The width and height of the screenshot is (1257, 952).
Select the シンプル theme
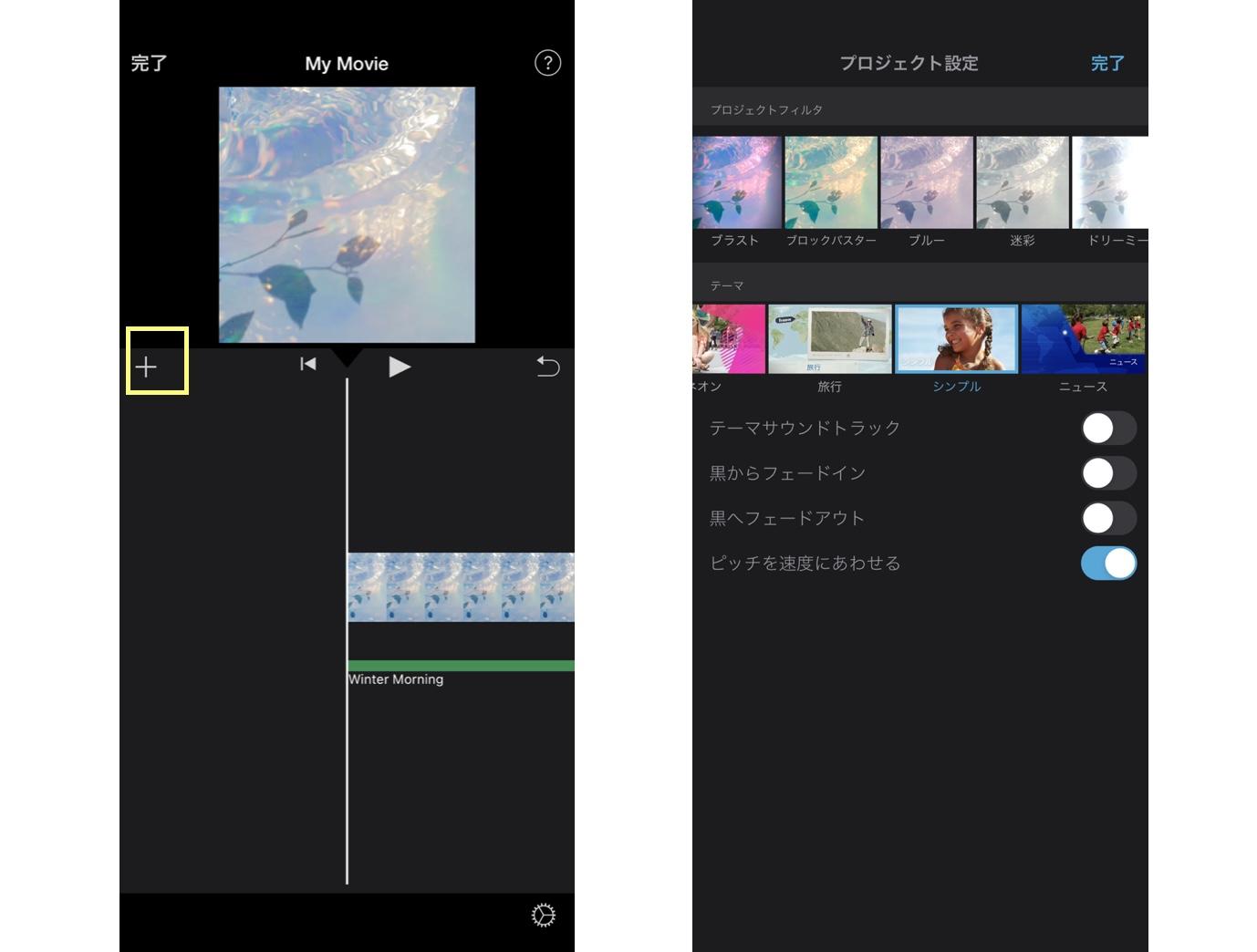[956, 339]
